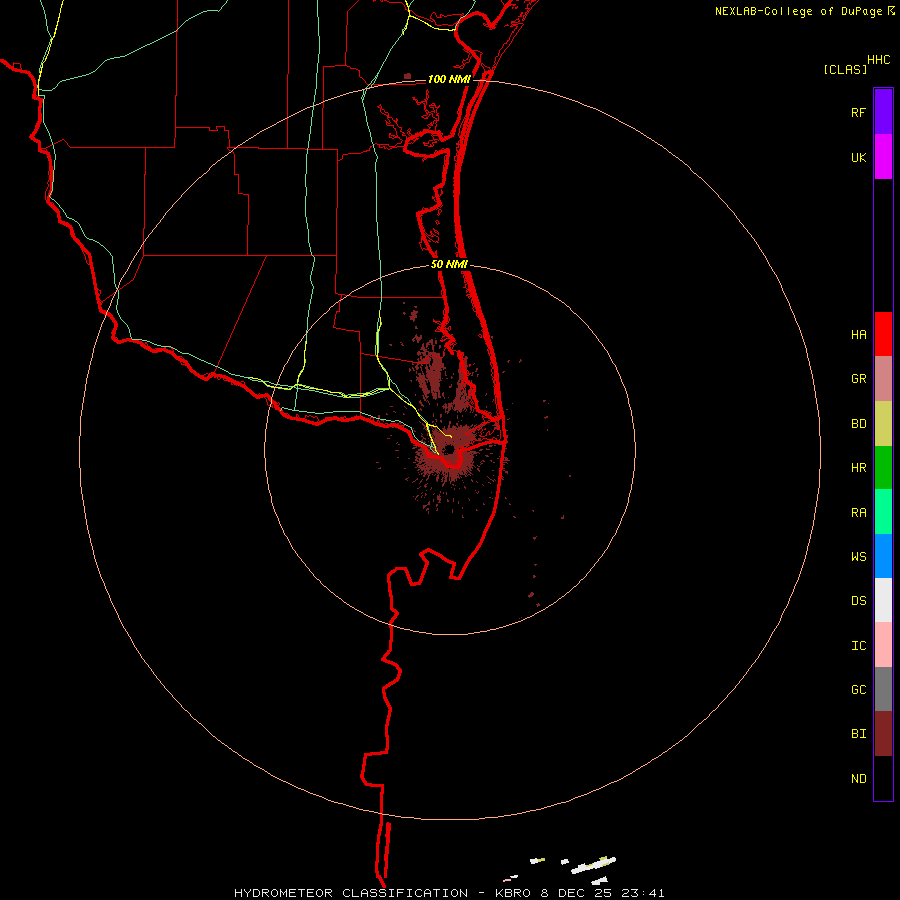Click the RF purple legend swatch
Image resolution: width=900 pixels, height=900 pixels.
point(883,112)
